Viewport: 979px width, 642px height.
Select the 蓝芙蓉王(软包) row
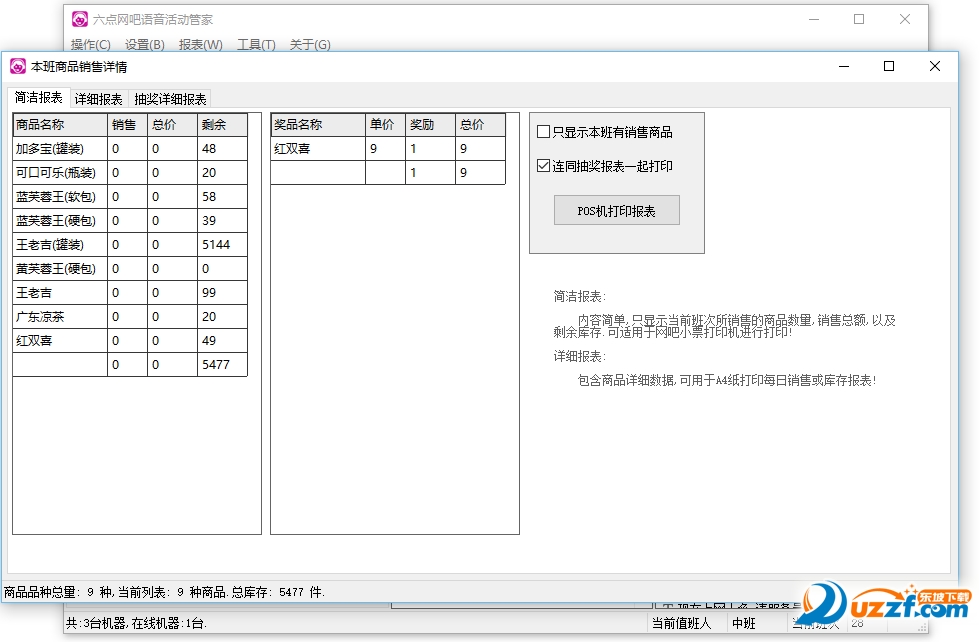click(x=130, y=197)
